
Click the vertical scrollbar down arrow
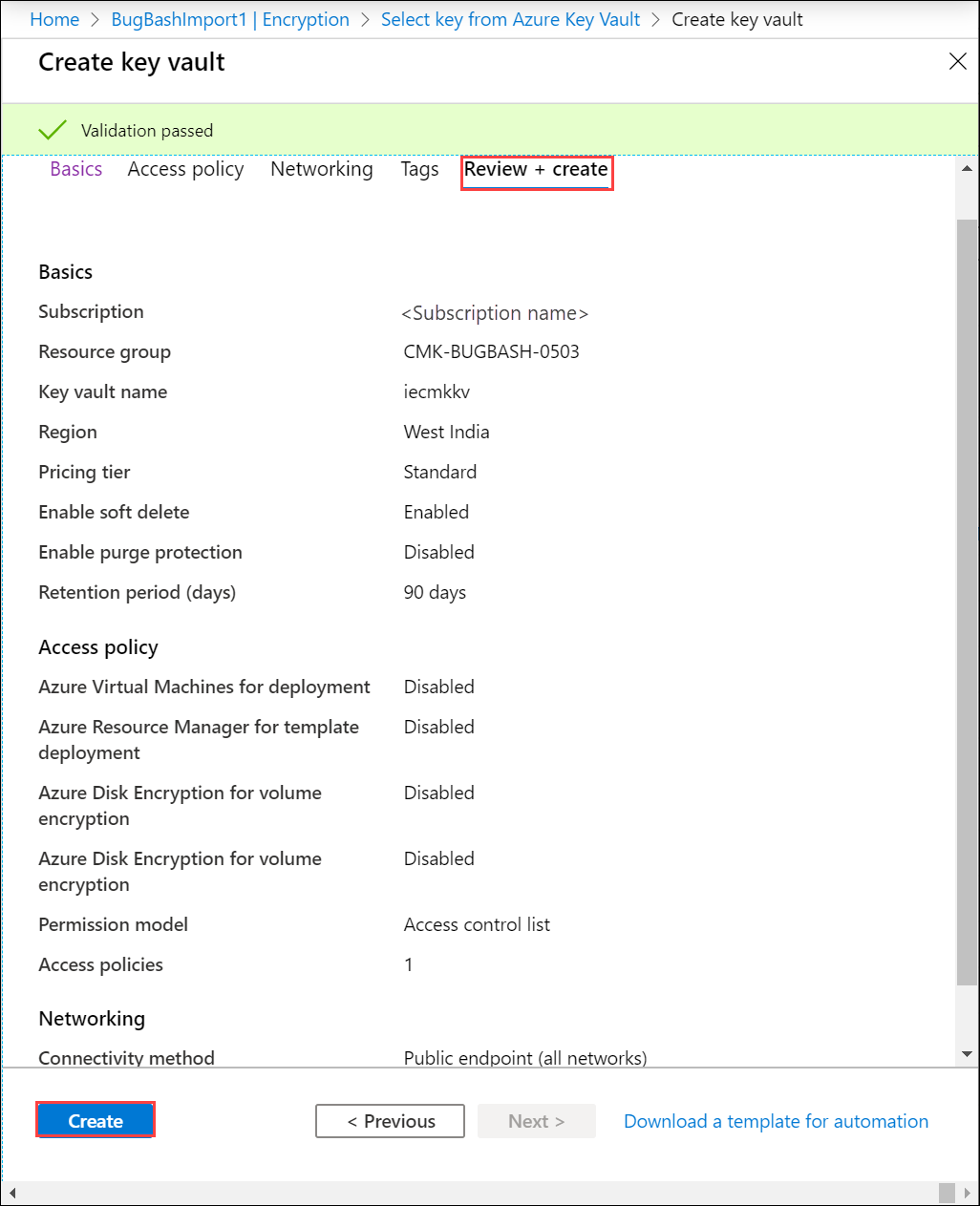coord(967,1055)
